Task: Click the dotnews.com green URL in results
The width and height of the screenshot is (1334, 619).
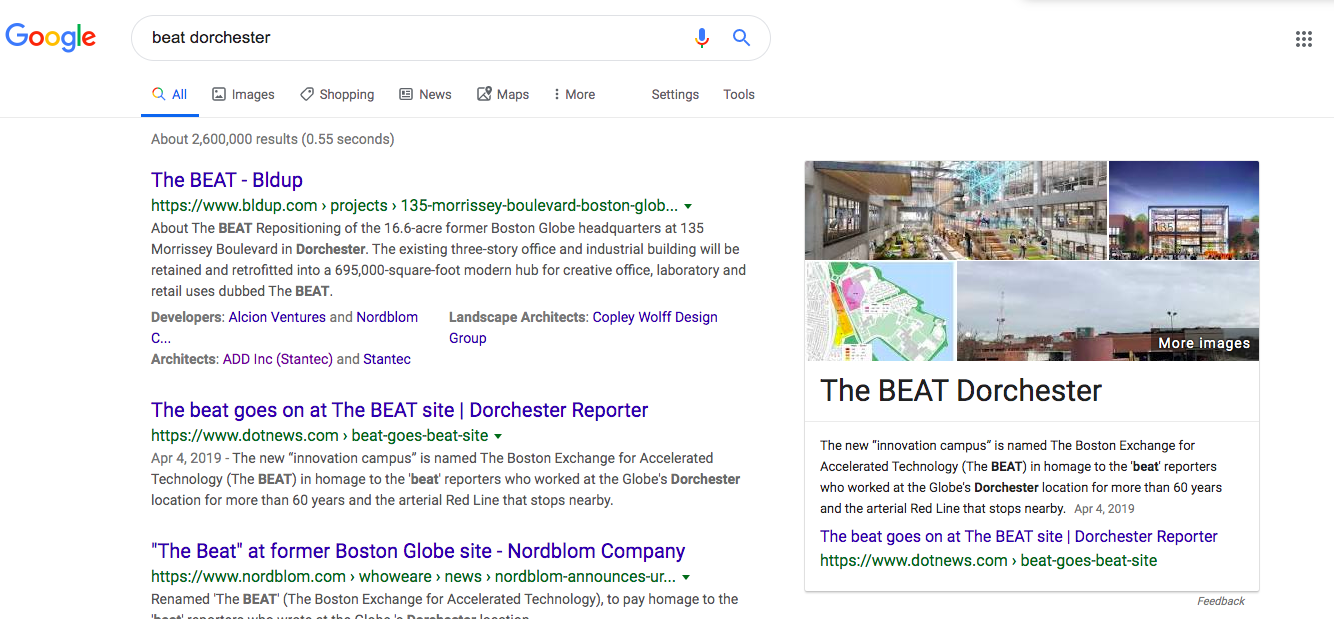Action: pos(320,436)
